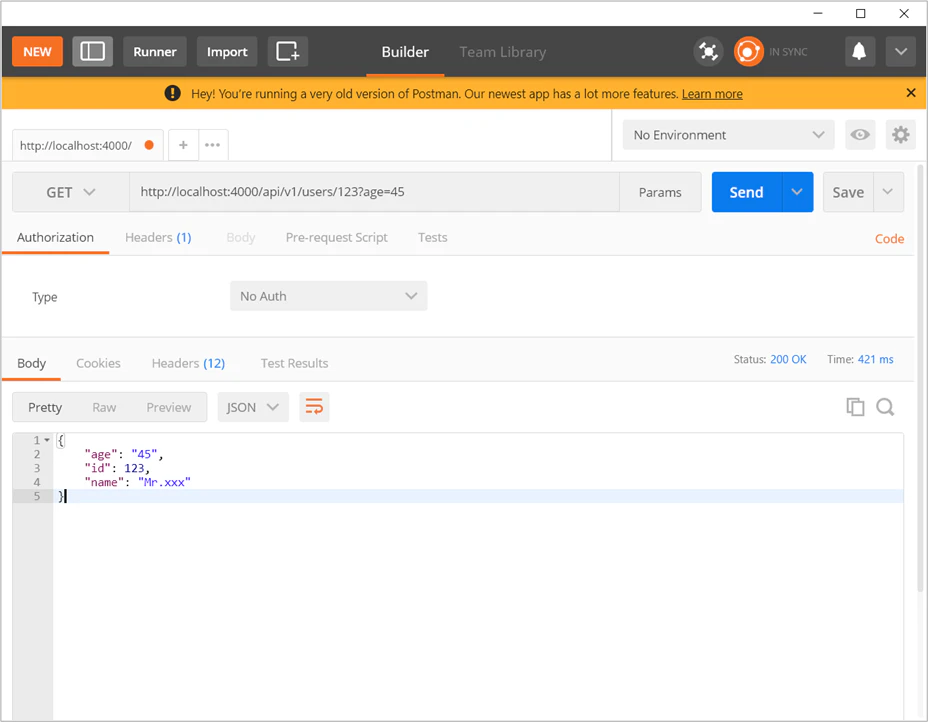
Task: Switch response view to Pretty
Action: coord(45,407)
